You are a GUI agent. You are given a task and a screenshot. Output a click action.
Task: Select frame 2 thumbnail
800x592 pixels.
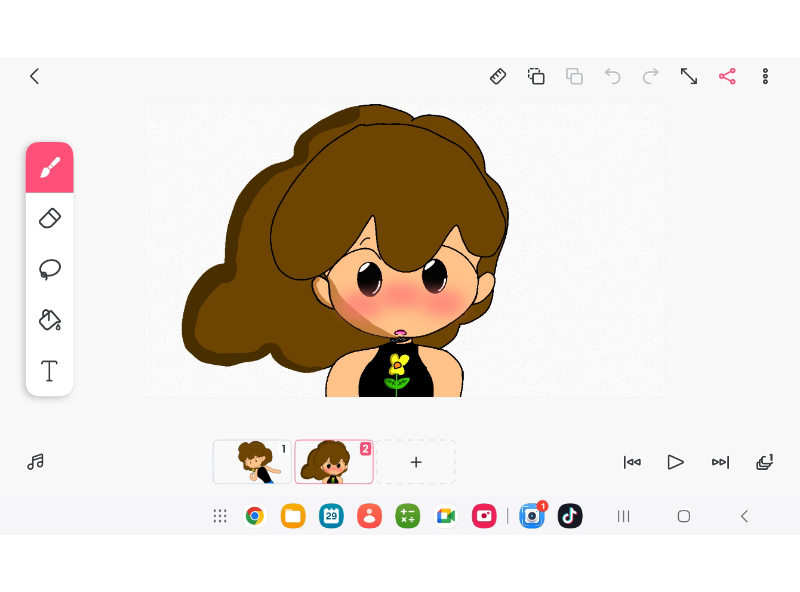point(334,462)
